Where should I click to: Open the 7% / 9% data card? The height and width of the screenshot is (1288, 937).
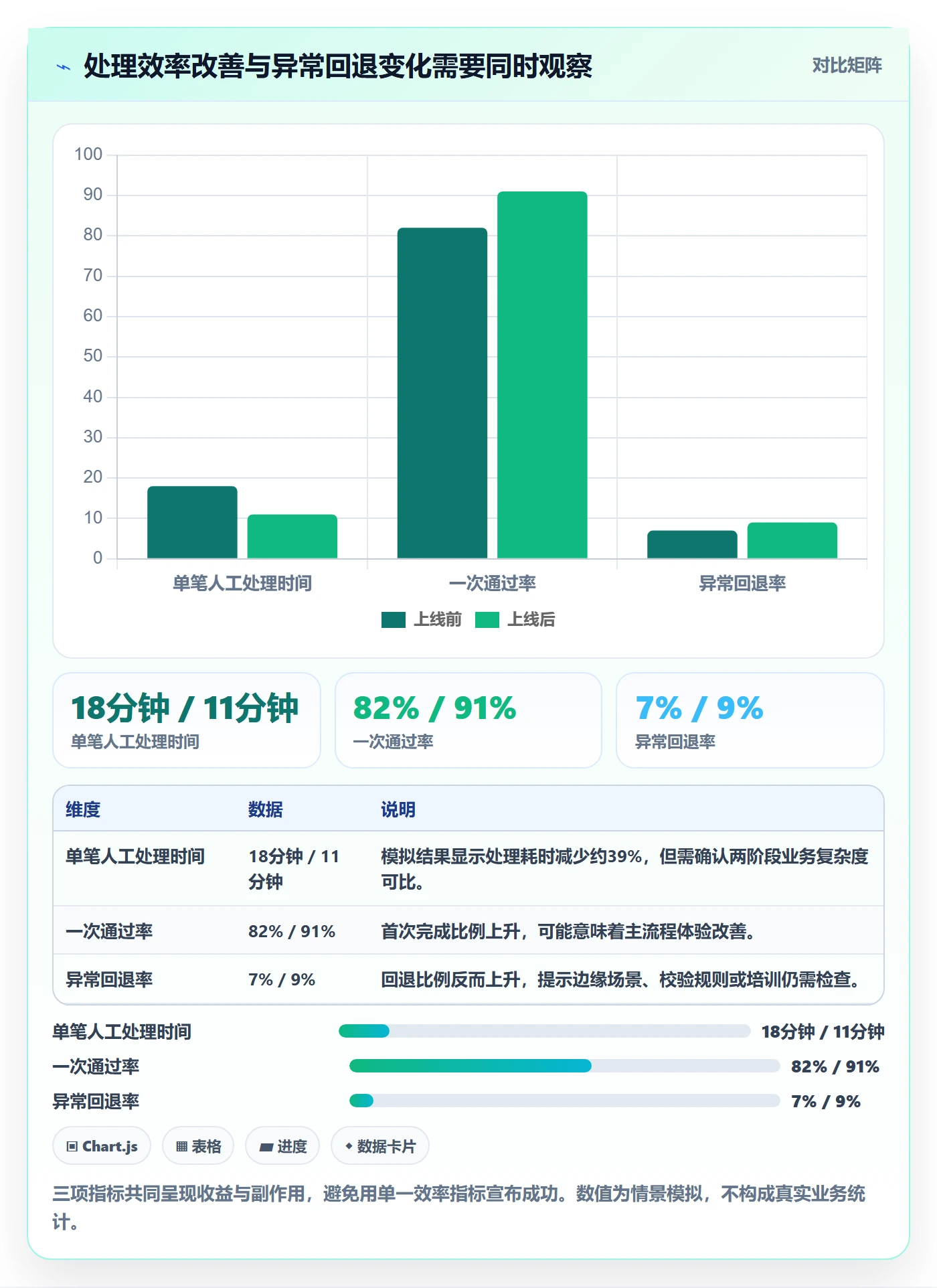pyautogui.click(x=750, y=720)
